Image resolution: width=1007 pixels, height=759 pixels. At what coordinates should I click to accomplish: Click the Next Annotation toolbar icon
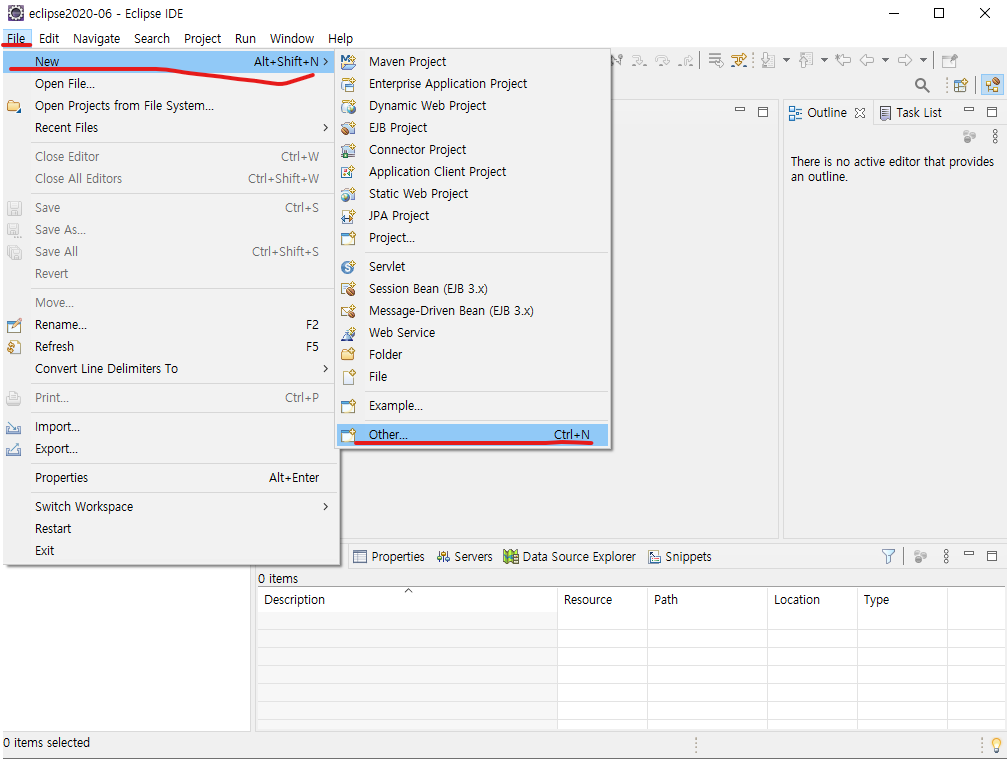point(768,60)
